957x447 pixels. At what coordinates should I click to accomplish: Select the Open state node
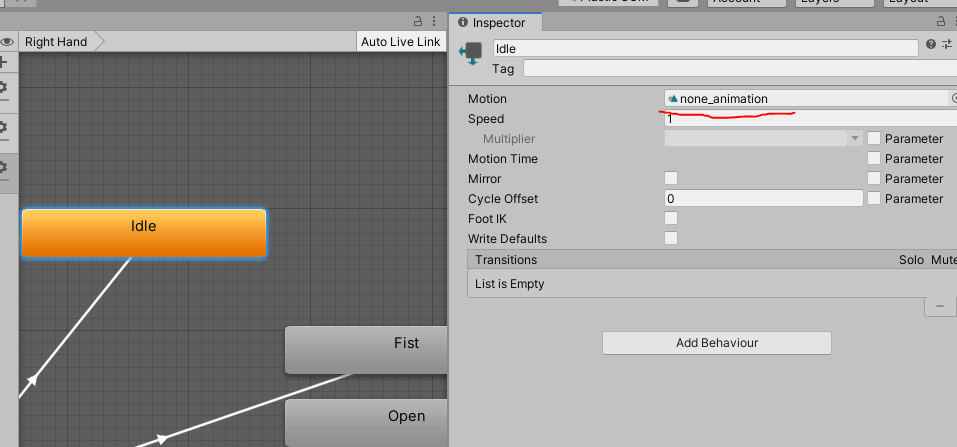[366, 423]
